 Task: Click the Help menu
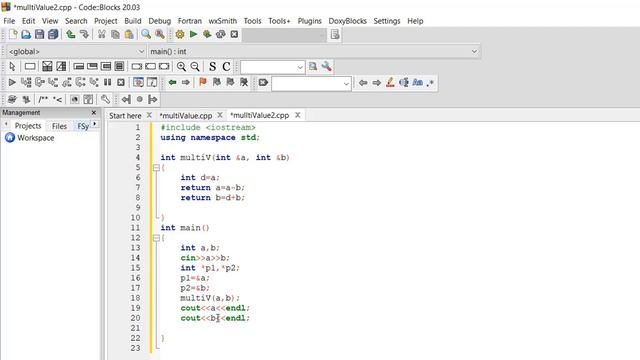pyautogui.click(x=415, y=21)
